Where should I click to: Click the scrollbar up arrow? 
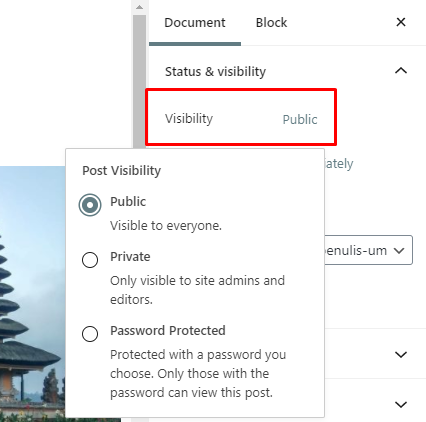(140, 7)
